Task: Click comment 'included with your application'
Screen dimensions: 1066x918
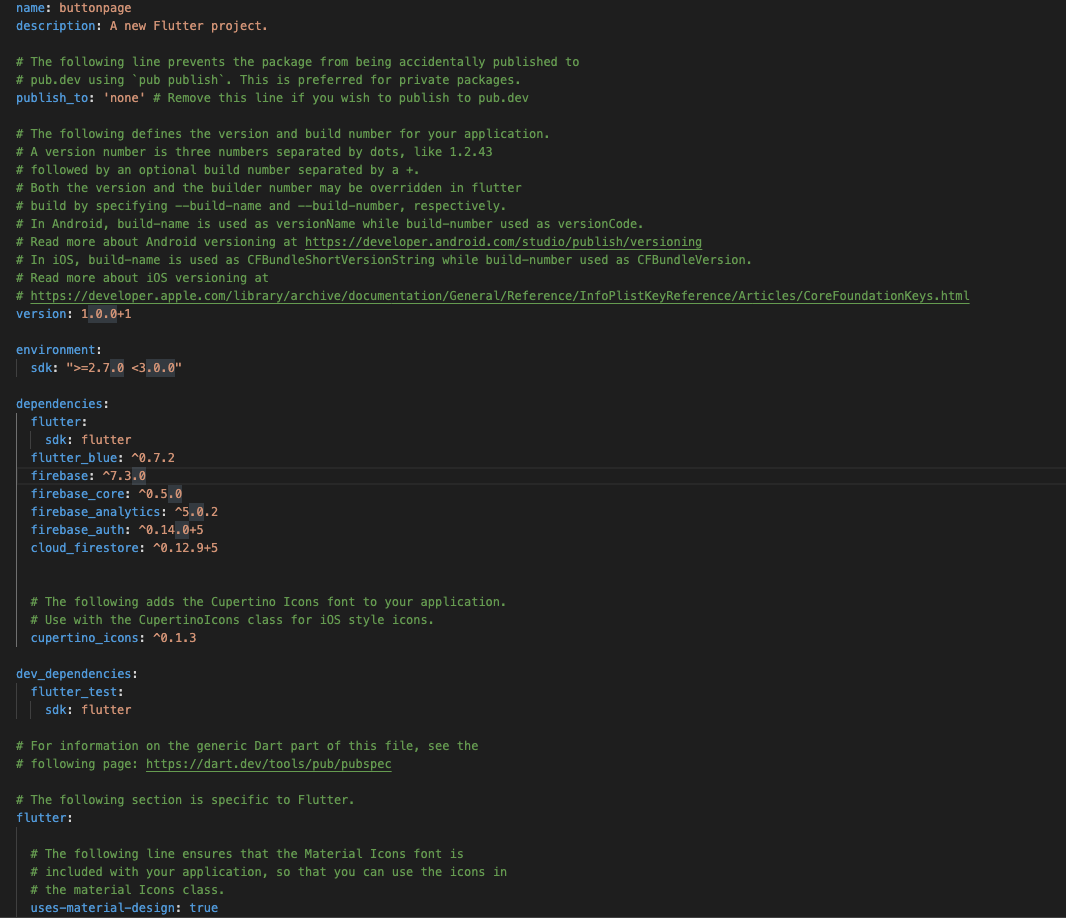Action: pos(269,872)
